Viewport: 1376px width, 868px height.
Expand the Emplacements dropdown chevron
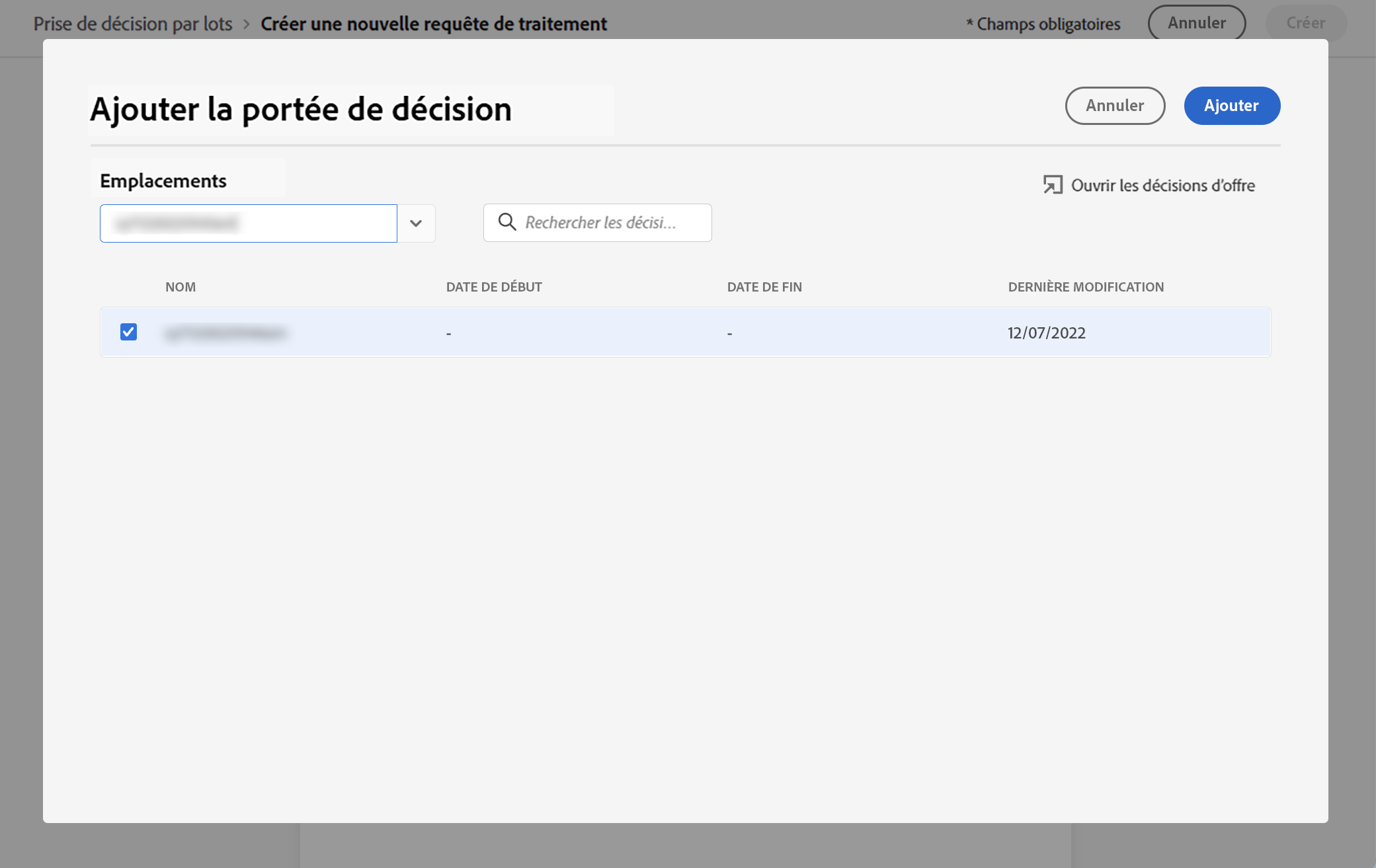(x=416, y=223)
